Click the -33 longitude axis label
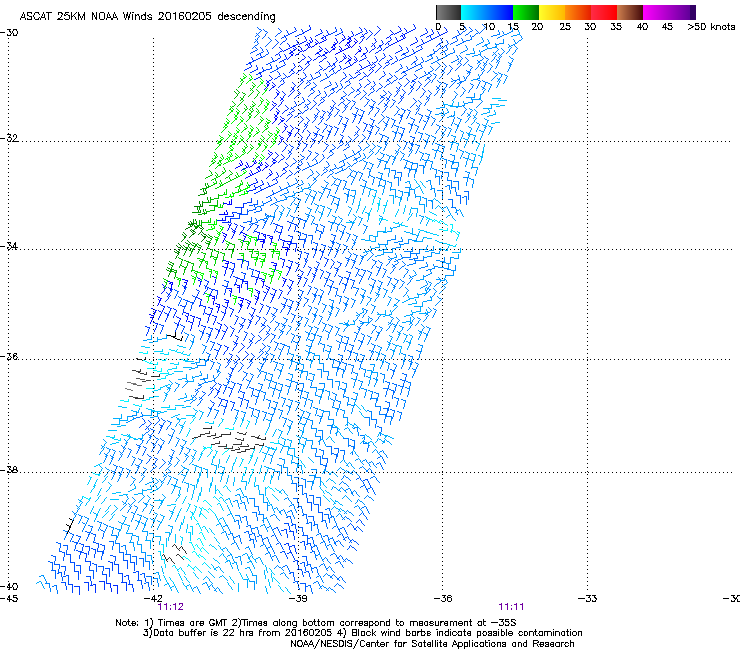The image size is (740, 650). tap(588, 599)
